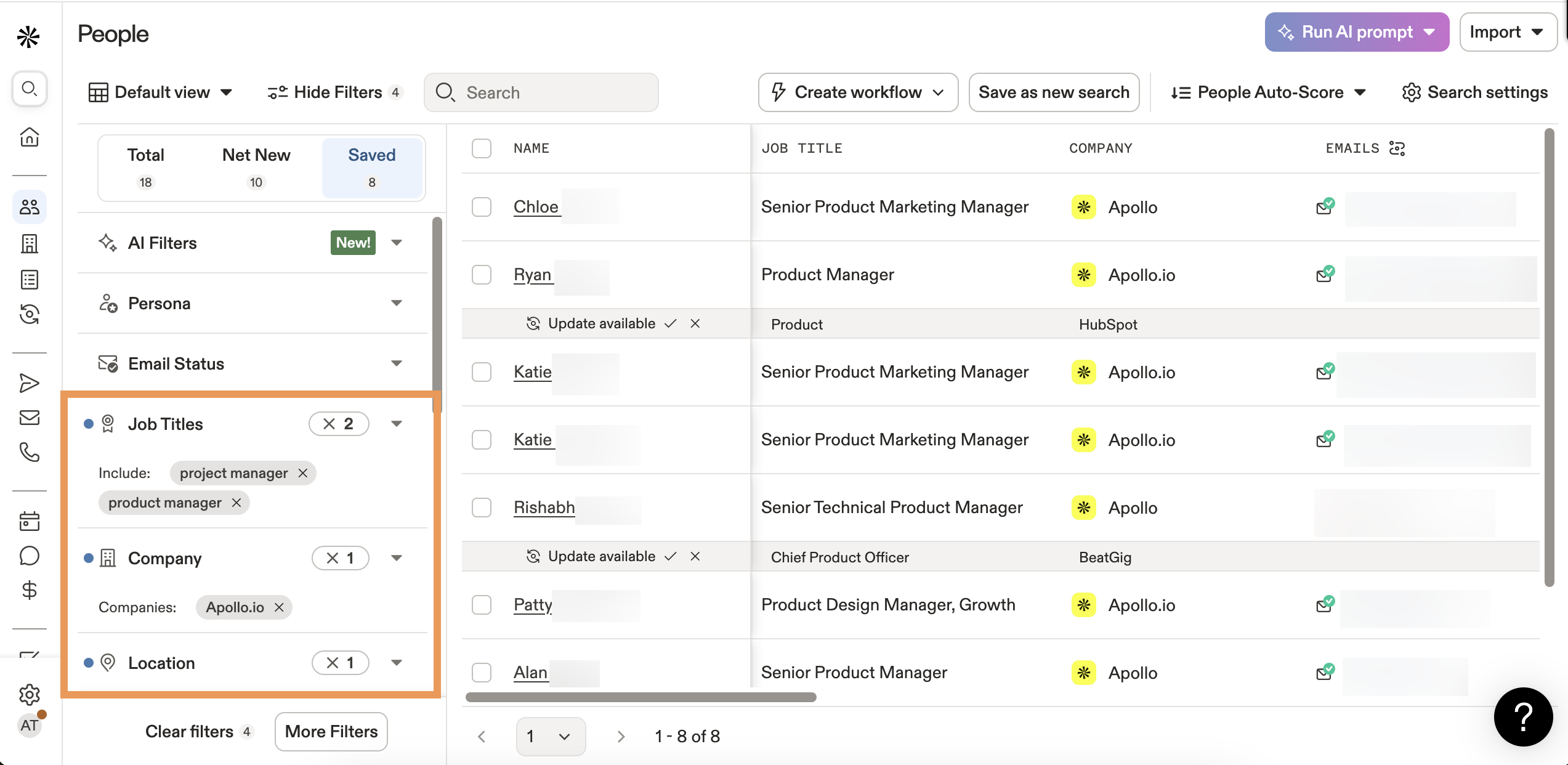
Task: Click the help question mark button
Action: [1523, 717]
